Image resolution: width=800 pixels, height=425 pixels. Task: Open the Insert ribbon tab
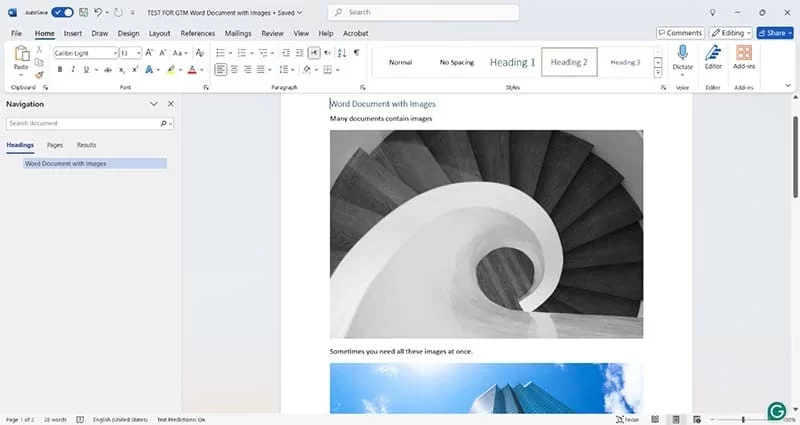pyautogui.click(x=73, y=33)
